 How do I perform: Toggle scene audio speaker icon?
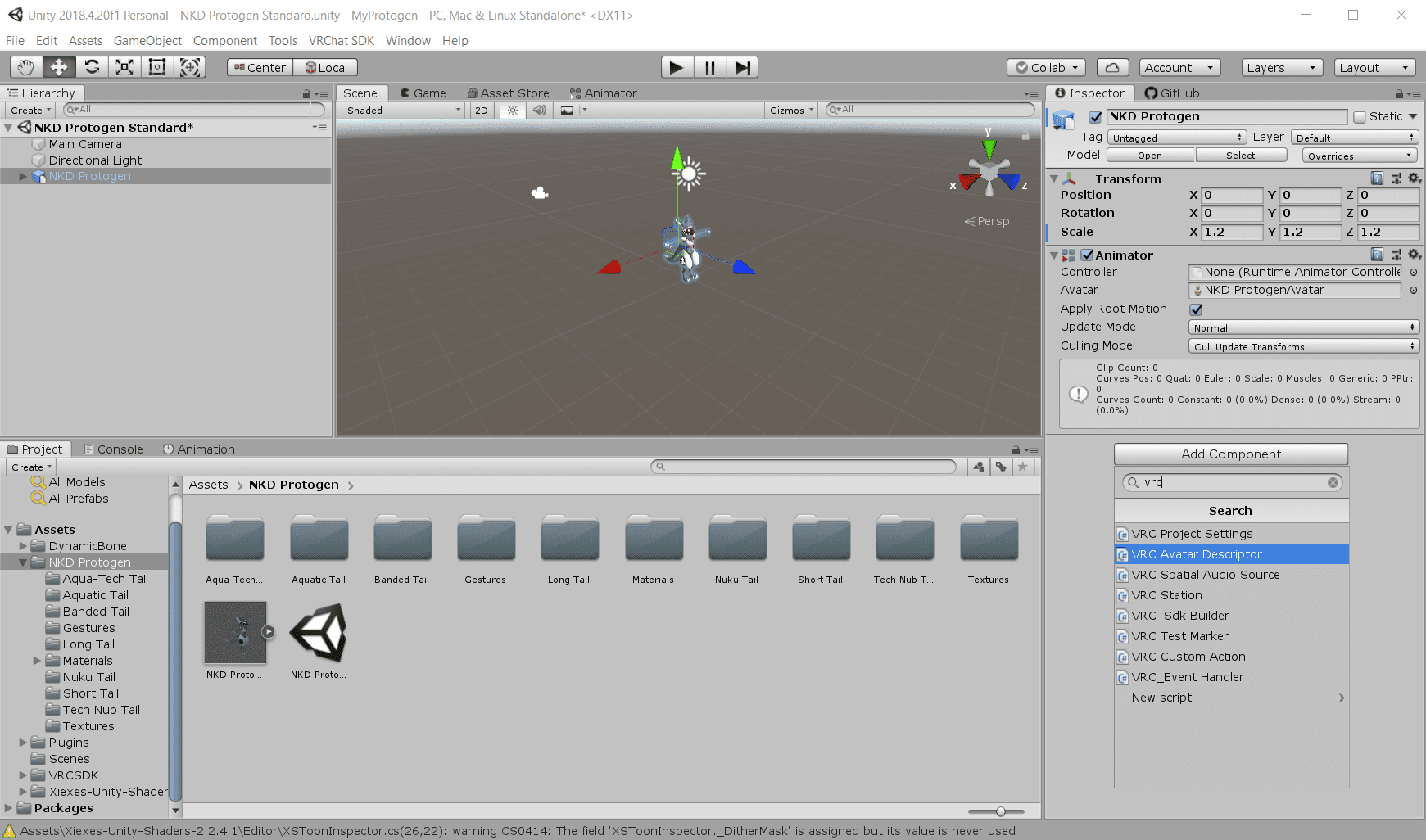(540, 110)
